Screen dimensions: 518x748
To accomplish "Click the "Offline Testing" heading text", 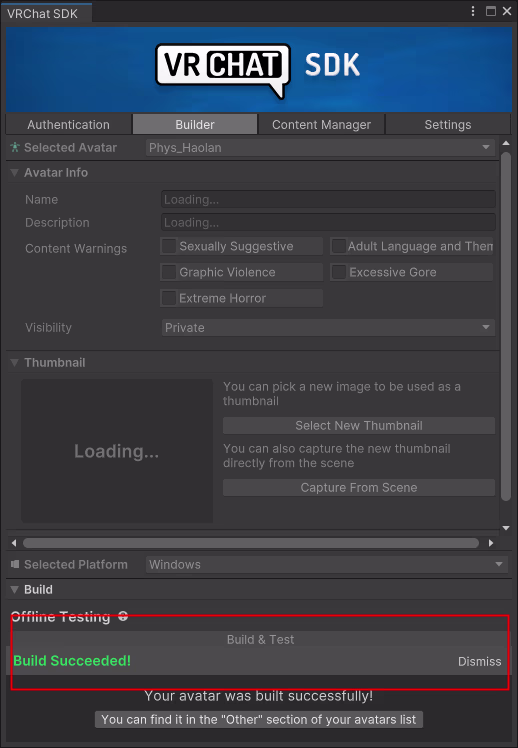I will pyautogui.click(x=60, y=616).
